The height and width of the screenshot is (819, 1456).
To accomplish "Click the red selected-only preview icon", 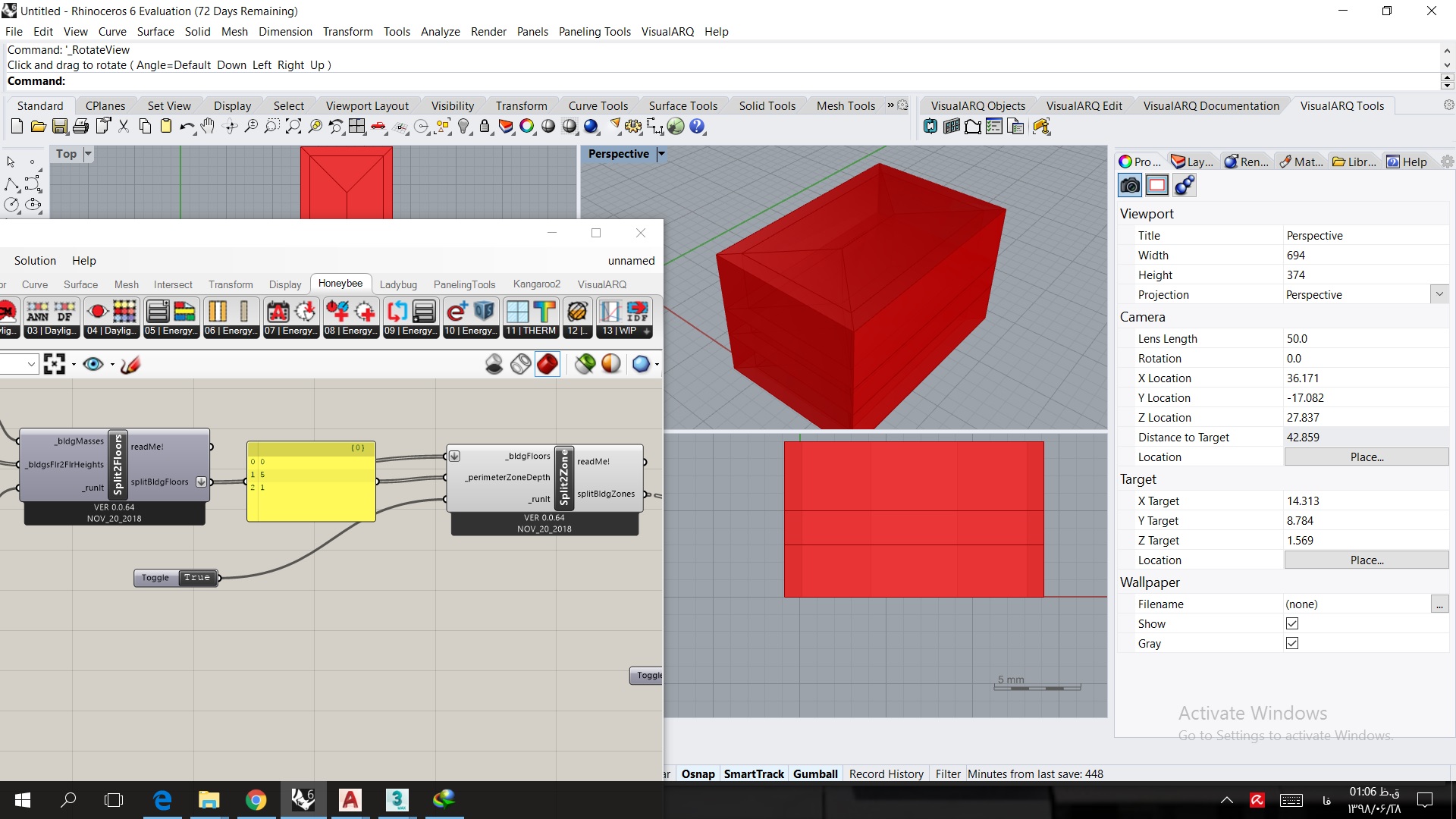I will [x=548, y=365].
